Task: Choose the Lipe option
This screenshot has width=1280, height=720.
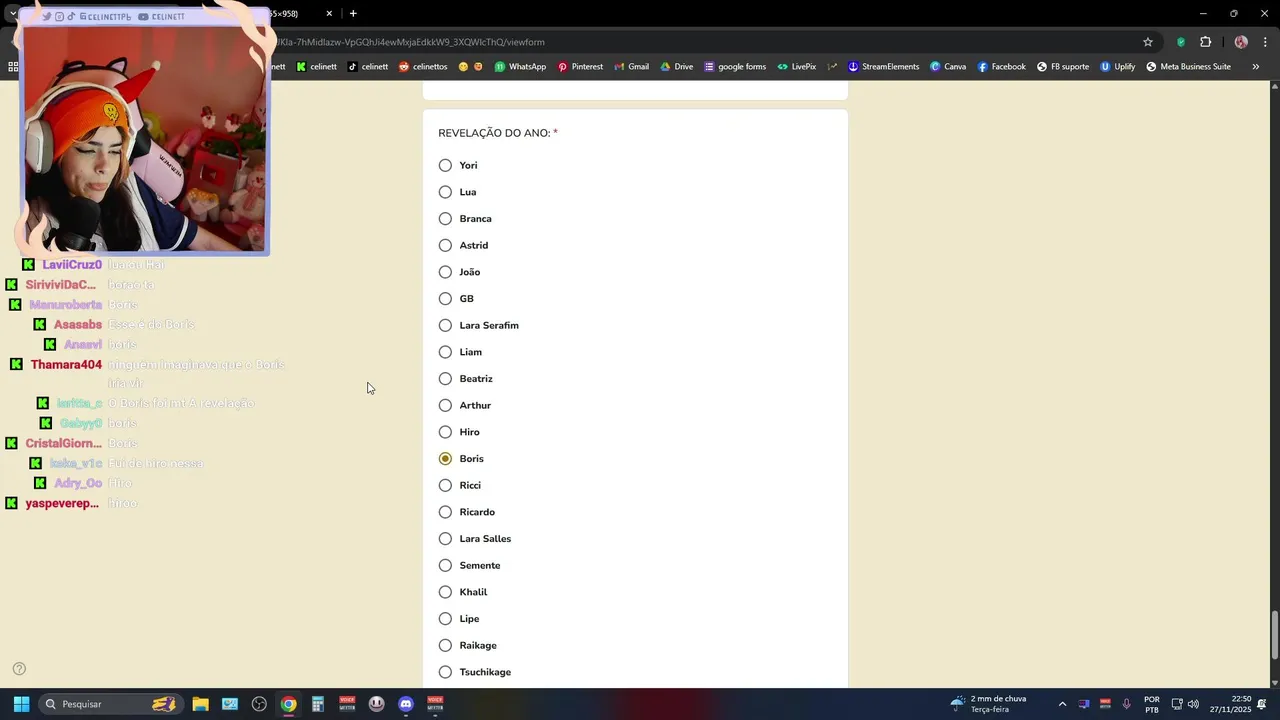Action: coord(445,619)
